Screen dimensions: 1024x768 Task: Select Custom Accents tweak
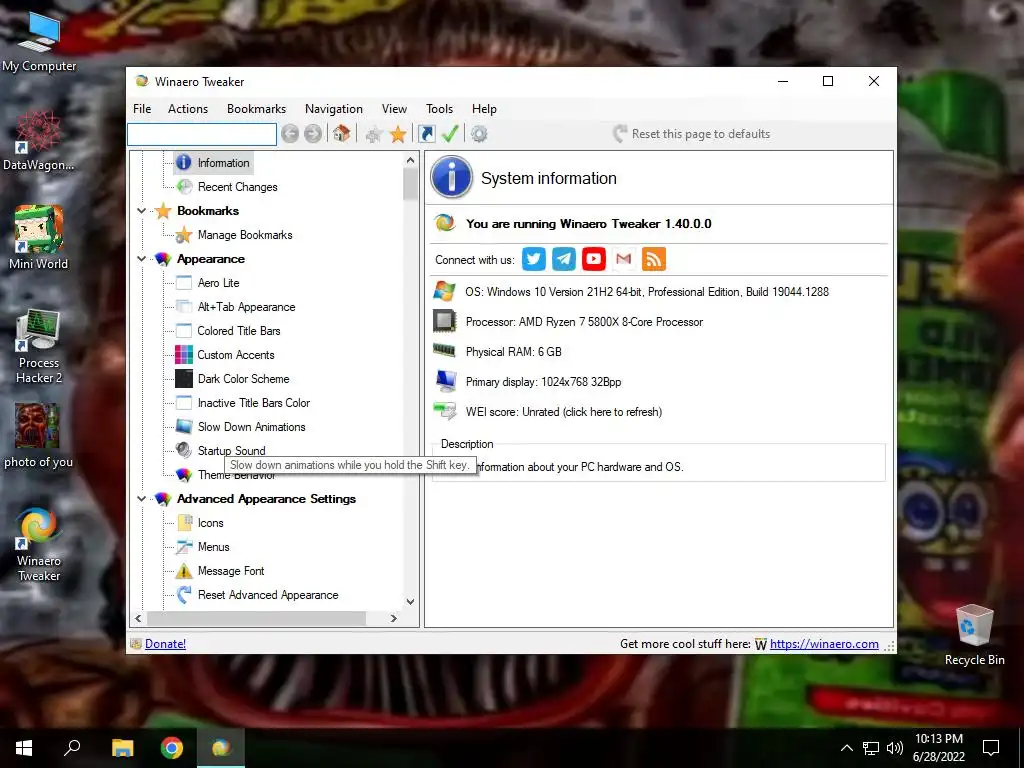coord(236,355)
